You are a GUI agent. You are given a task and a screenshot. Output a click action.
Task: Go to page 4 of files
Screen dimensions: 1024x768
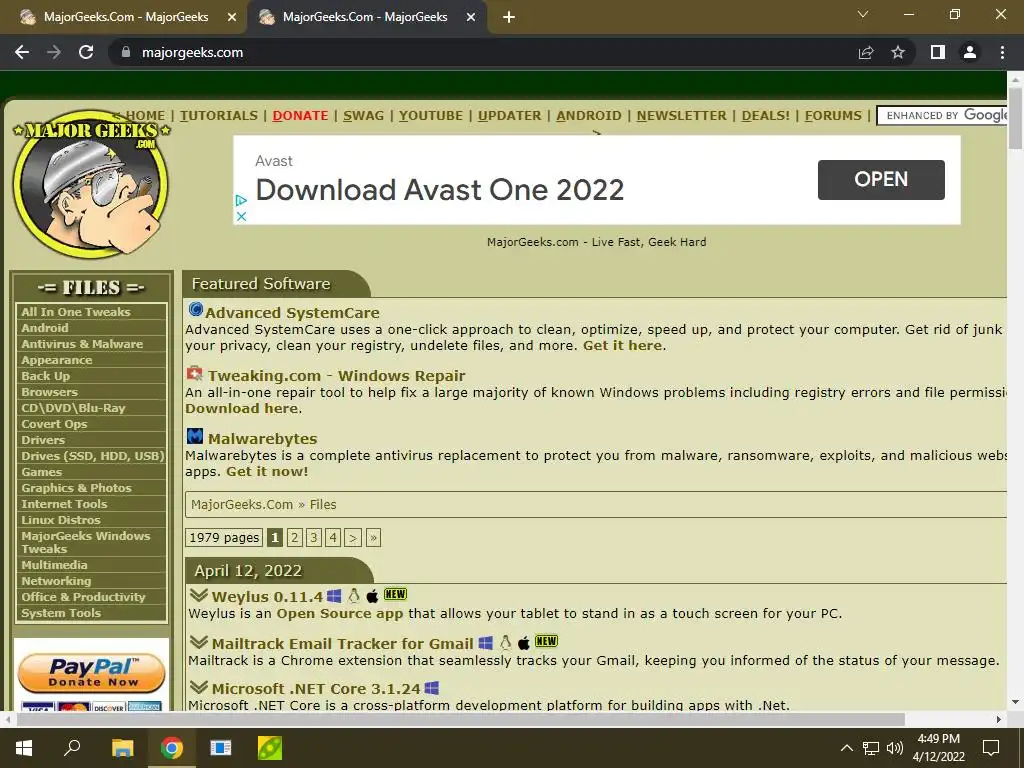pos(333,537)
